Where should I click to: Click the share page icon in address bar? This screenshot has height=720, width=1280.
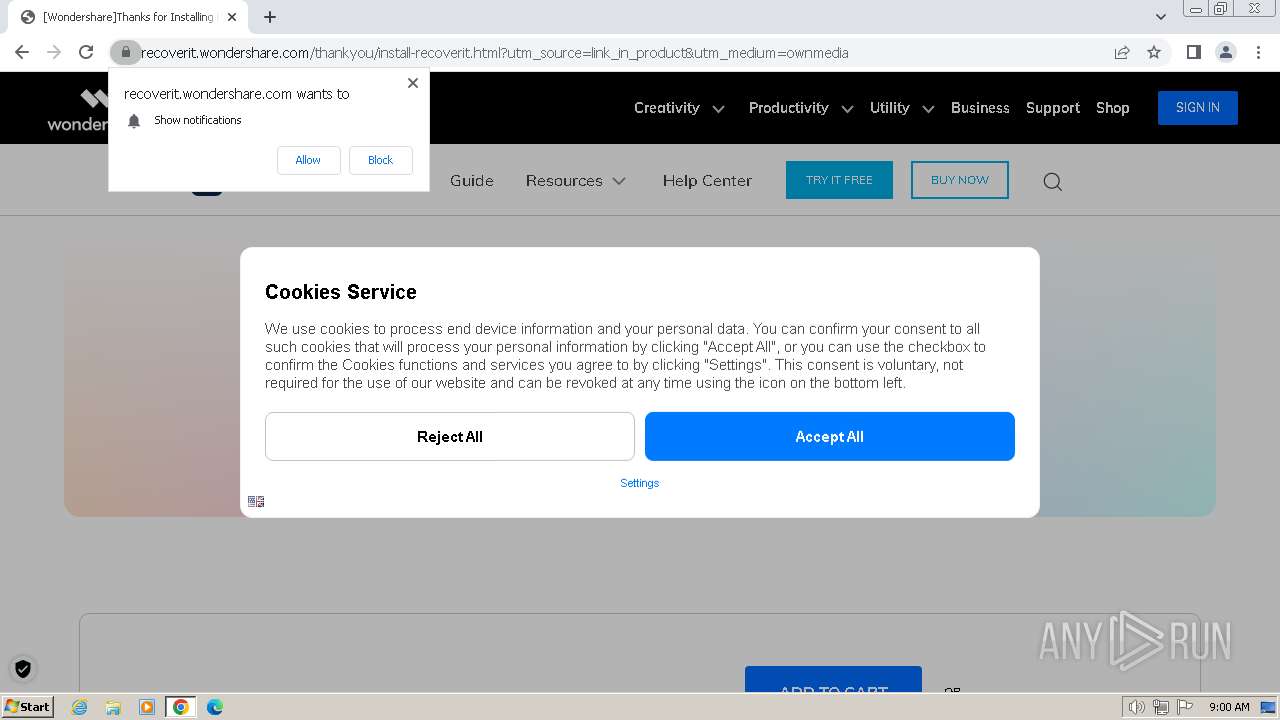coord(1122,52)
